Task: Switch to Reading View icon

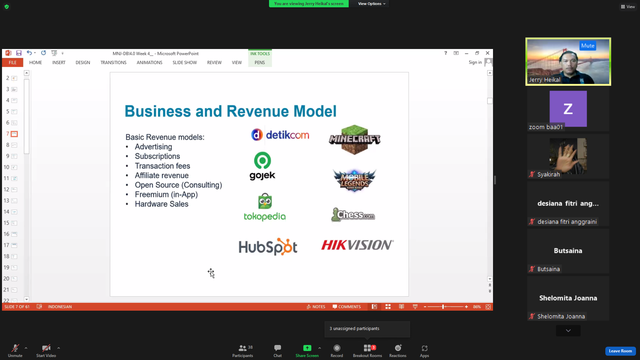Action: (402, 307)
